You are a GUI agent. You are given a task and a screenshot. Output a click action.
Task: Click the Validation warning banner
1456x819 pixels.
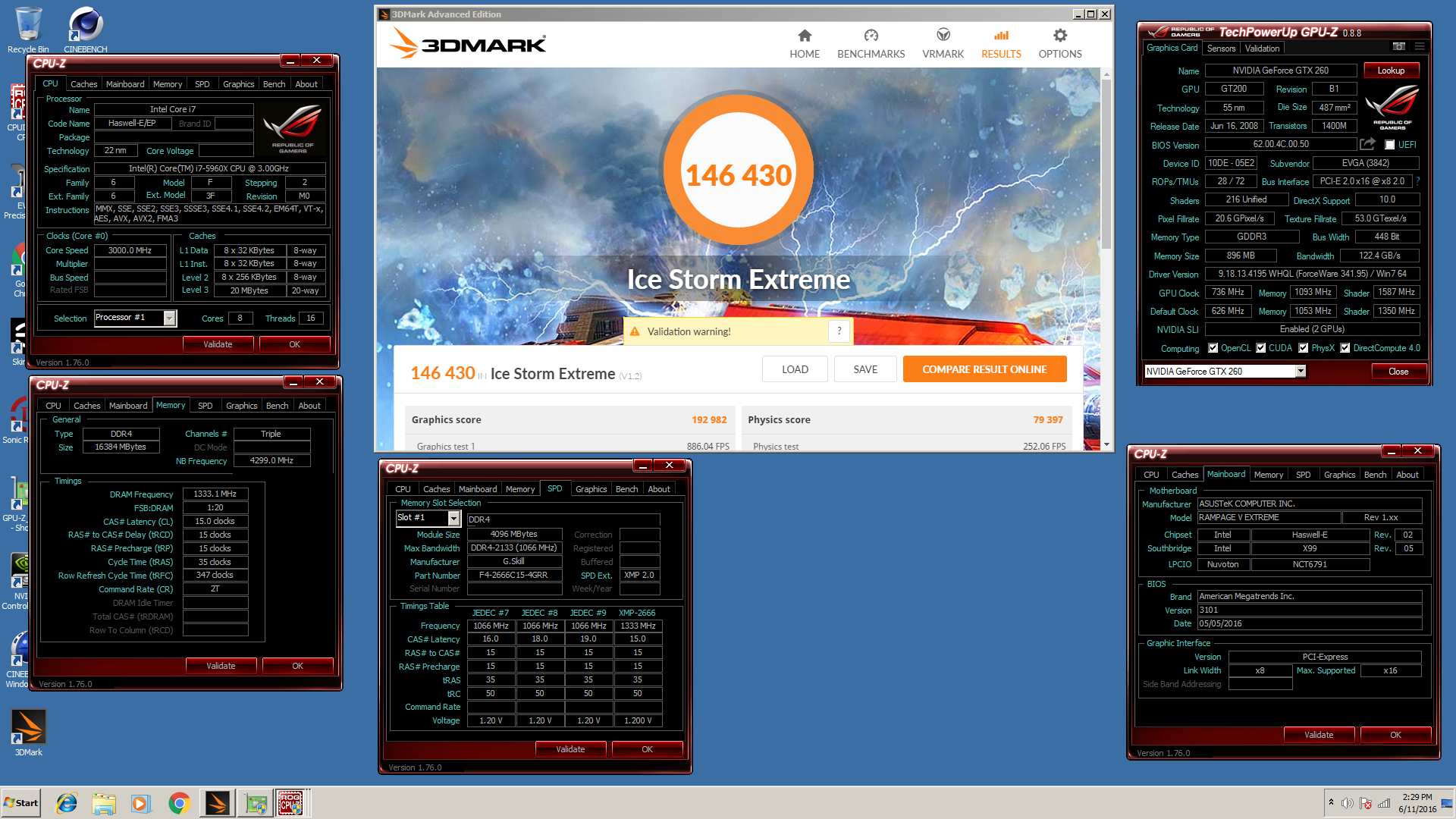(736, 331)
